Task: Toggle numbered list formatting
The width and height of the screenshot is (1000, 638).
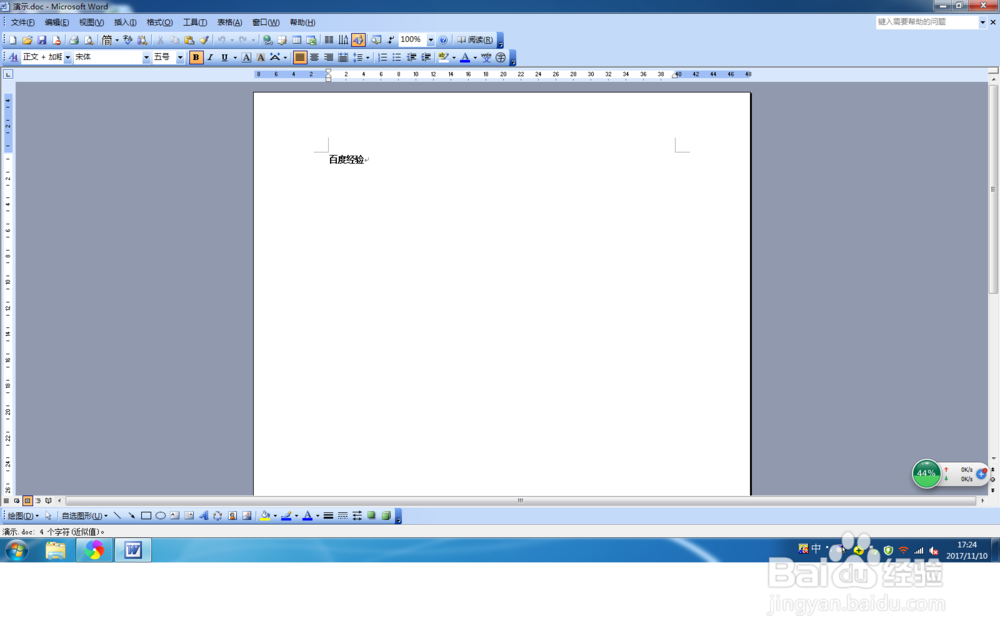Action: coord(383,57)
